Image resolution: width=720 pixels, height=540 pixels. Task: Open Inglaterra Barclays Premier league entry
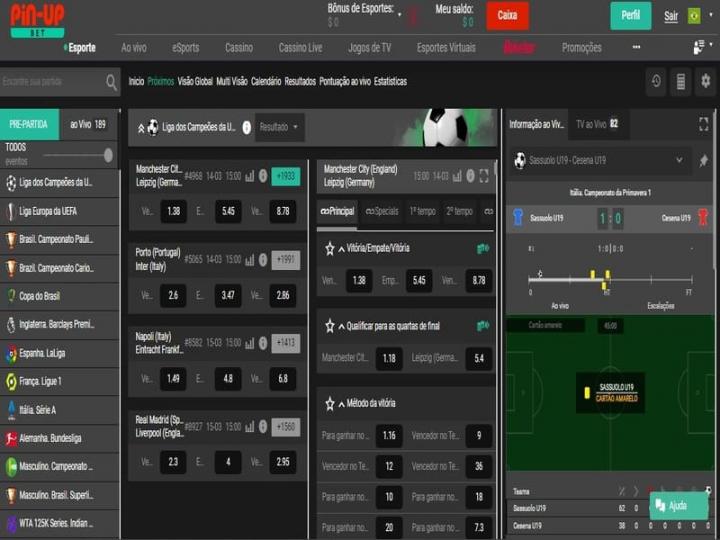tap(59, 325)
